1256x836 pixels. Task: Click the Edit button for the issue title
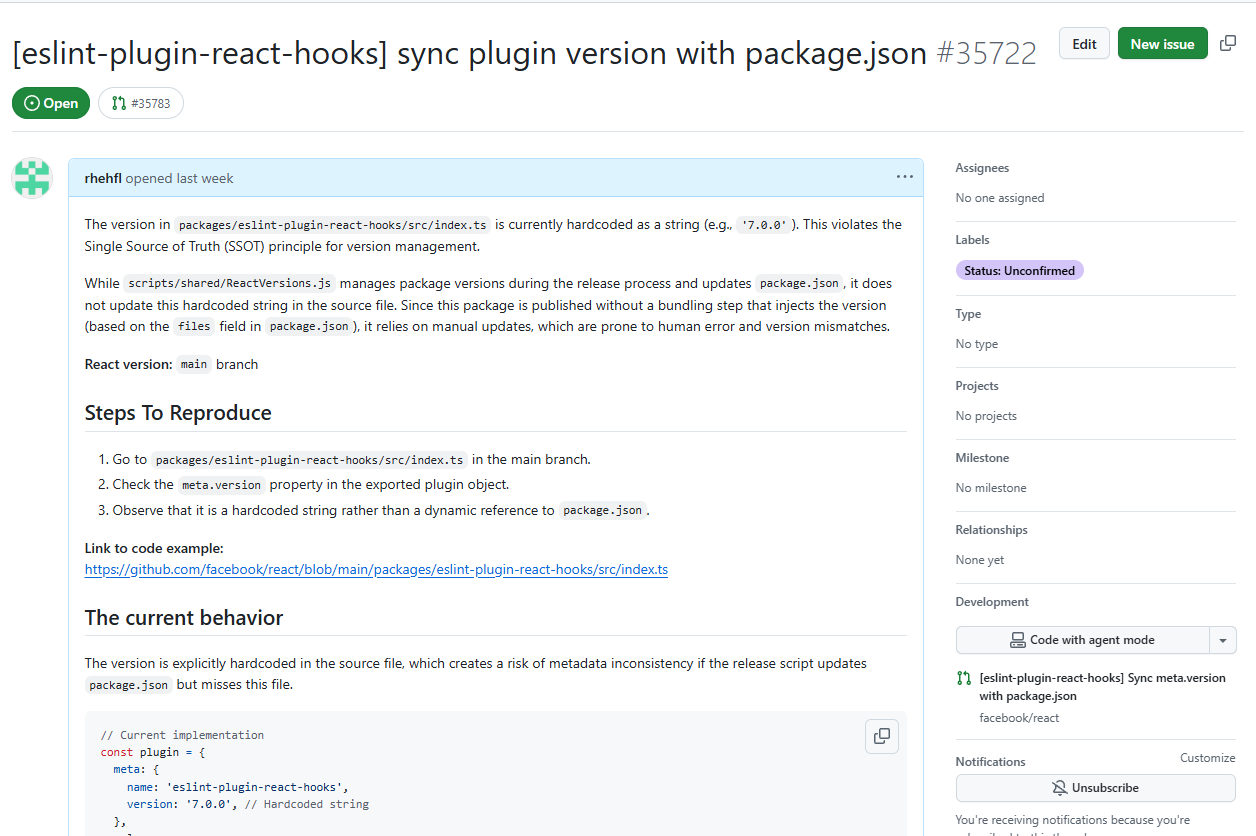[x=1084, y=44]
